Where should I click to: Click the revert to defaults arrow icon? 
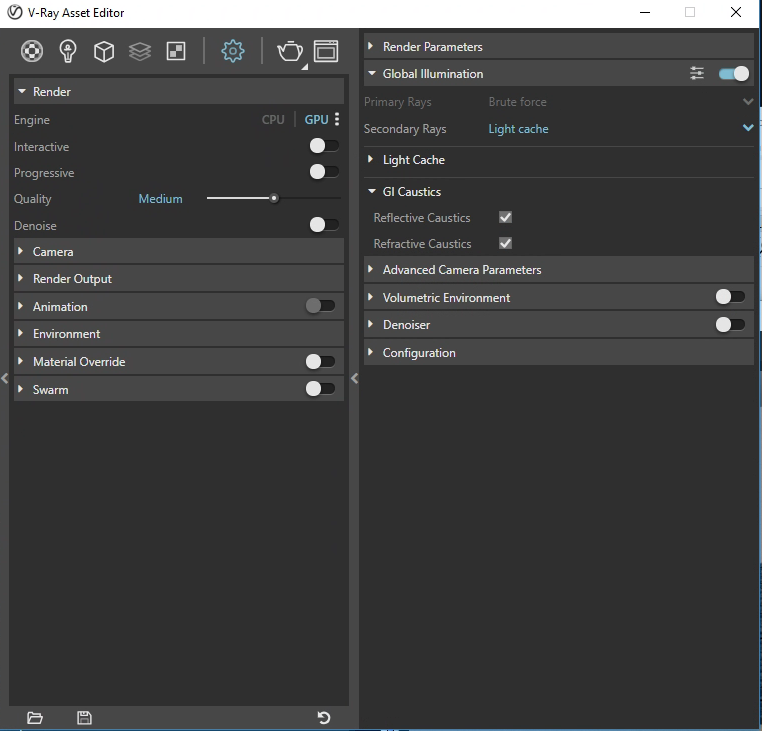point(324,718)
